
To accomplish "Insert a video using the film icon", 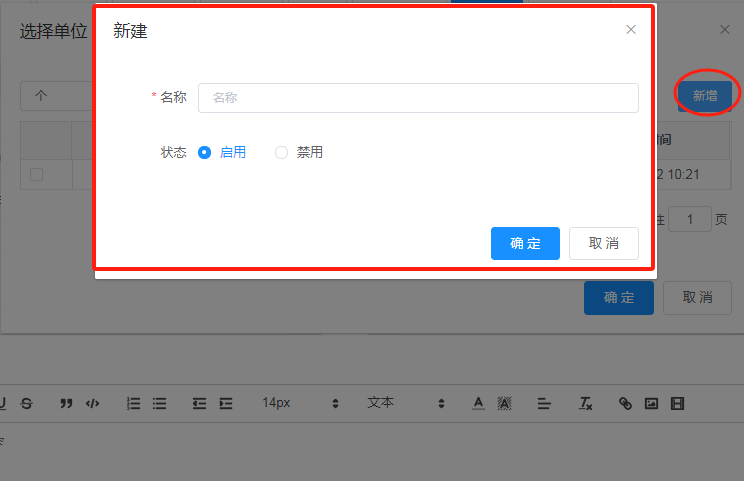I will 678,403.
